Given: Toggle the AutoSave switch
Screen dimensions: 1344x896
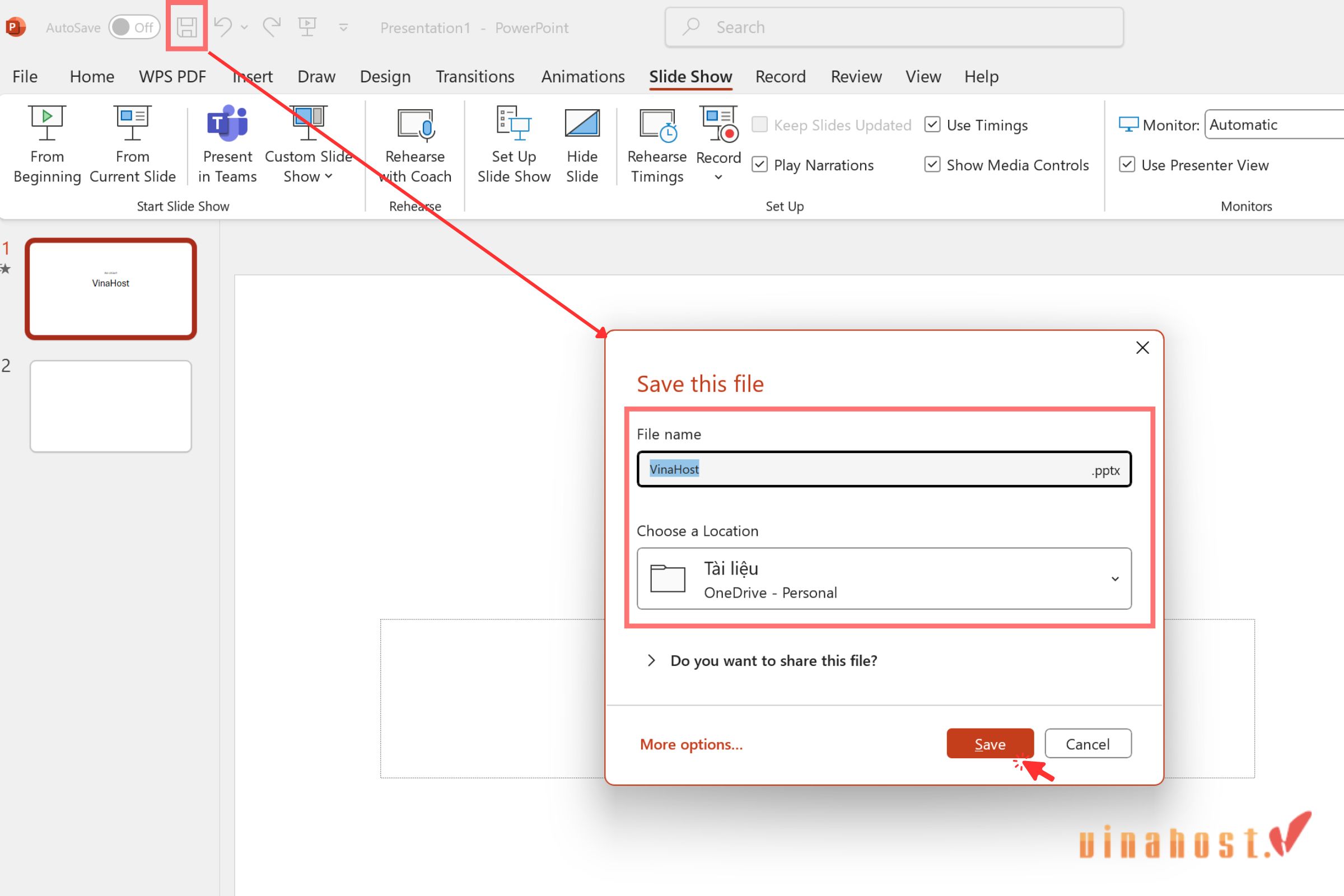Looking at the screenshot, I should 134,27.
